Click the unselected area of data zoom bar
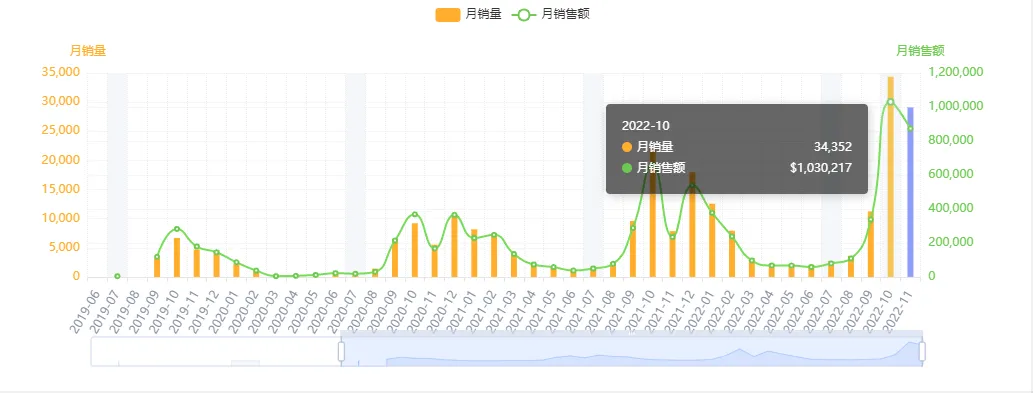 click(215, 352)
